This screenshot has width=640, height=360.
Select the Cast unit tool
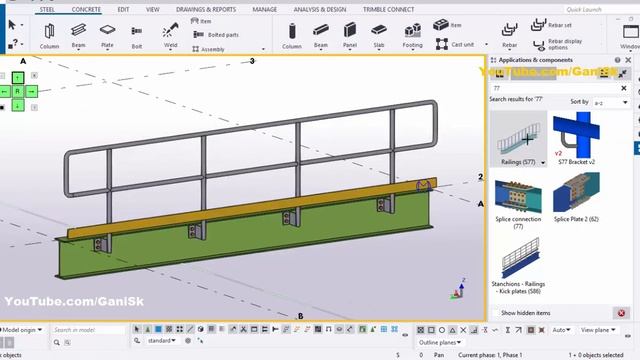[455, 44]
